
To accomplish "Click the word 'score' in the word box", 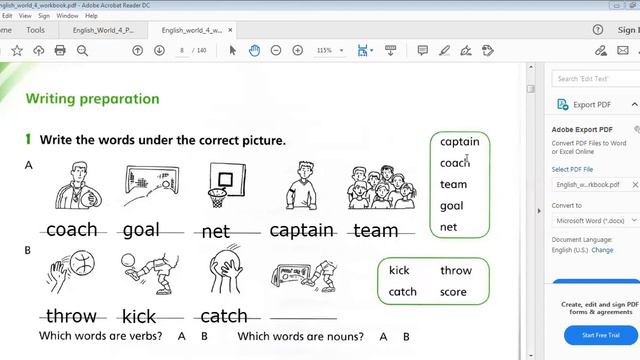I will 453,292.
